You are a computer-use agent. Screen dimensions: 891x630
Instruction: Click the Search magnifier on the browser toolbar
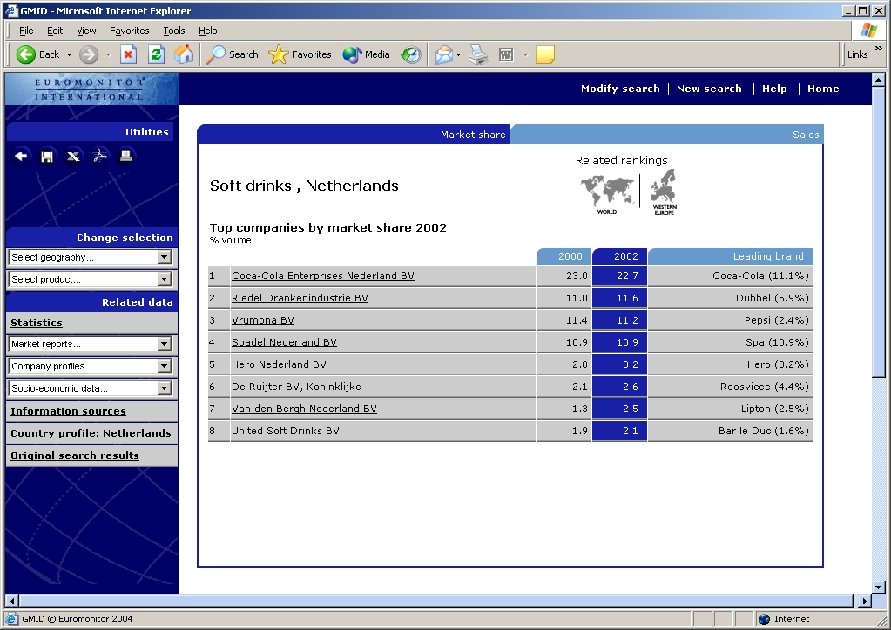coord(218,54)
